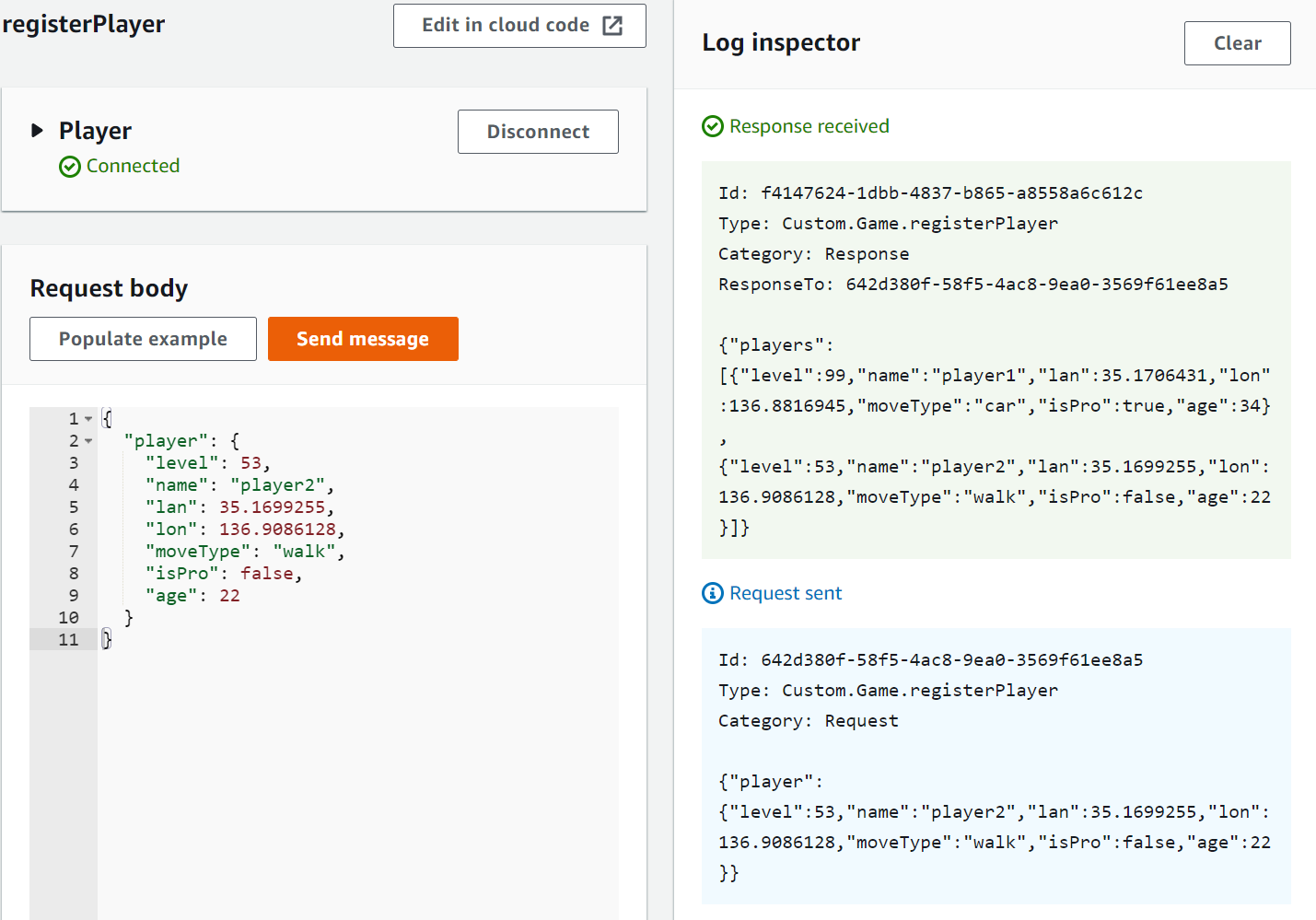
Task: Clear the Log inspector
Action: click(x=1237, y=43)
